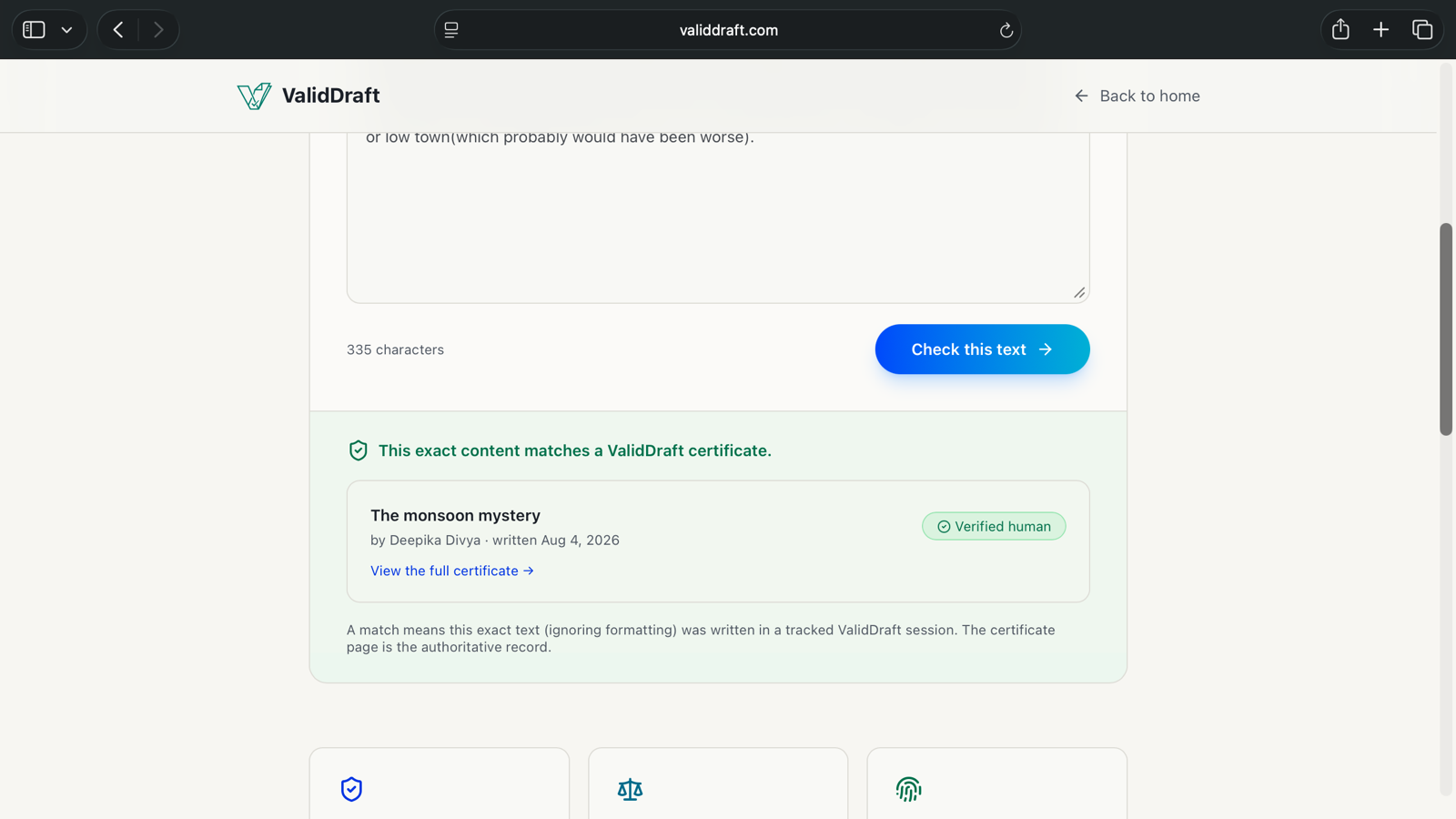Show the tab overview icon

click(1422, 30)
